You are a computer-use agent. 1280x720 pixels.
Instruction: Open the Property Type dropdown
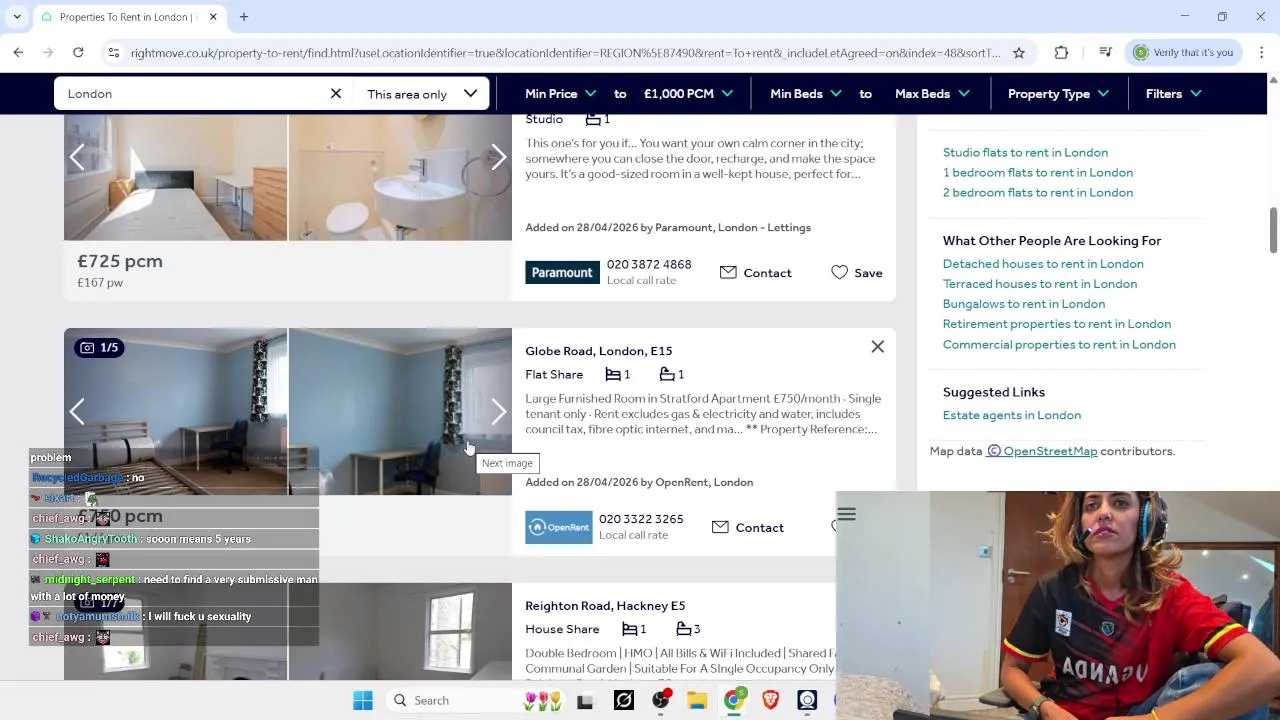[x=1058, y=94]
